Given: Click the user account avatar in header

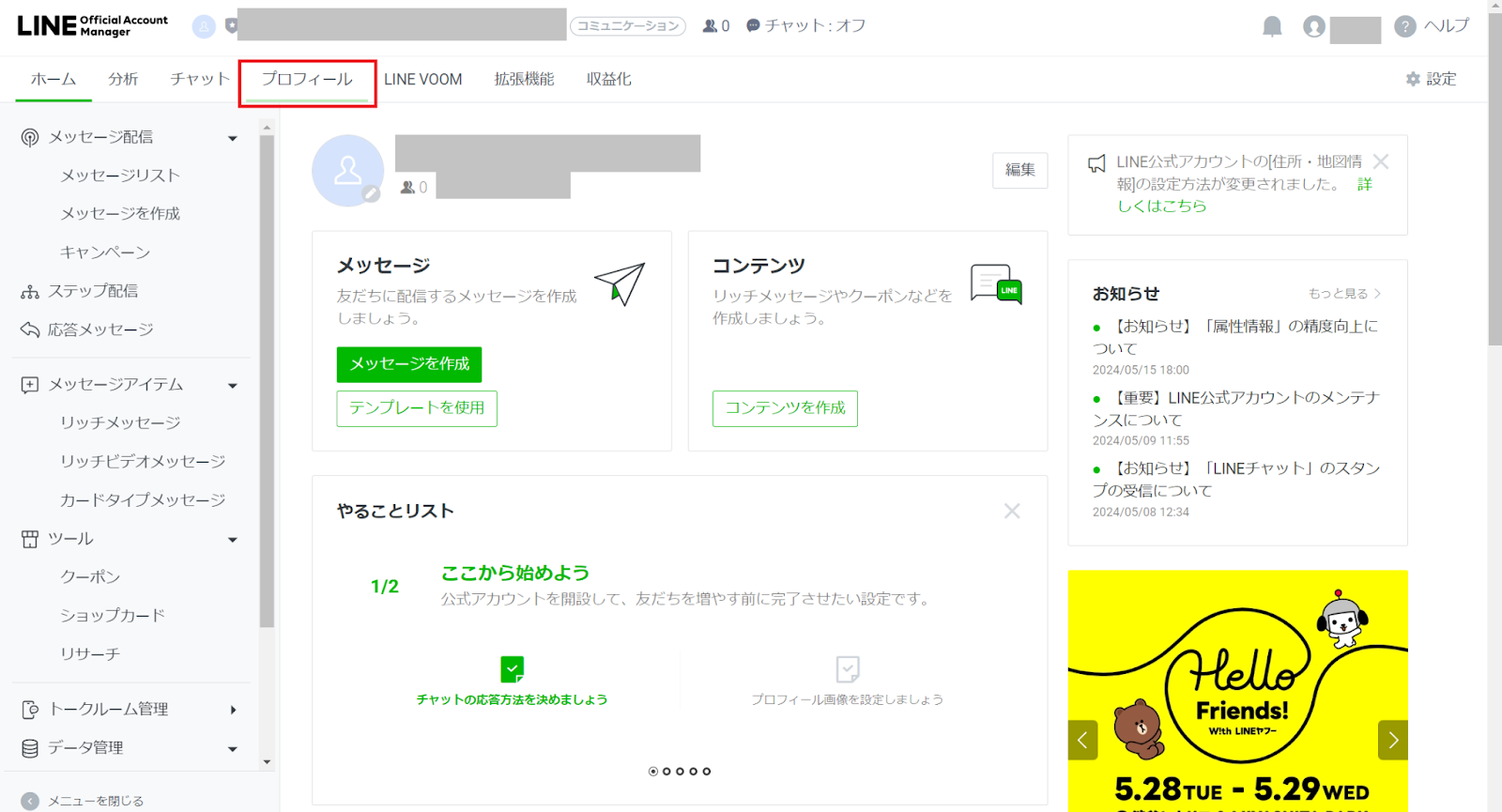Looking at the screenshot, I should pyautogui.click(x=1314, y=26).
